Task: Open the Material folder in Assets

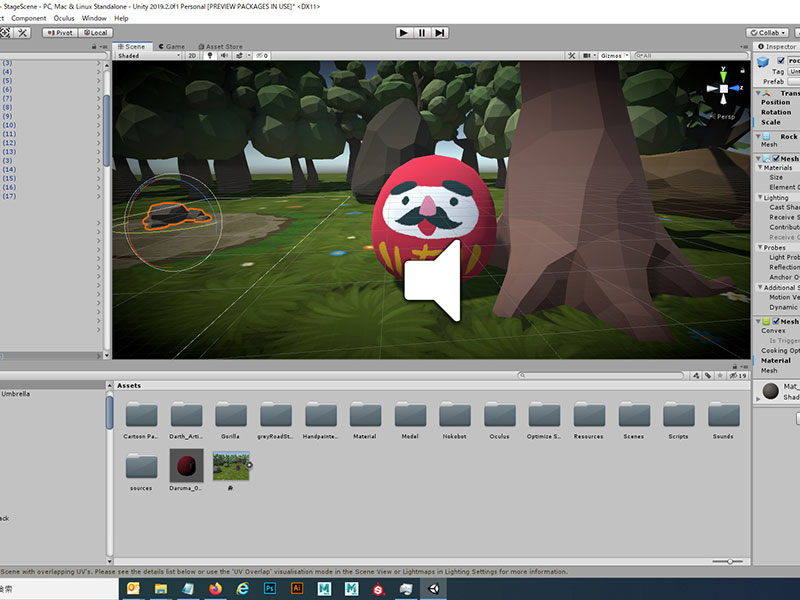Action: (x=365, y=420)
